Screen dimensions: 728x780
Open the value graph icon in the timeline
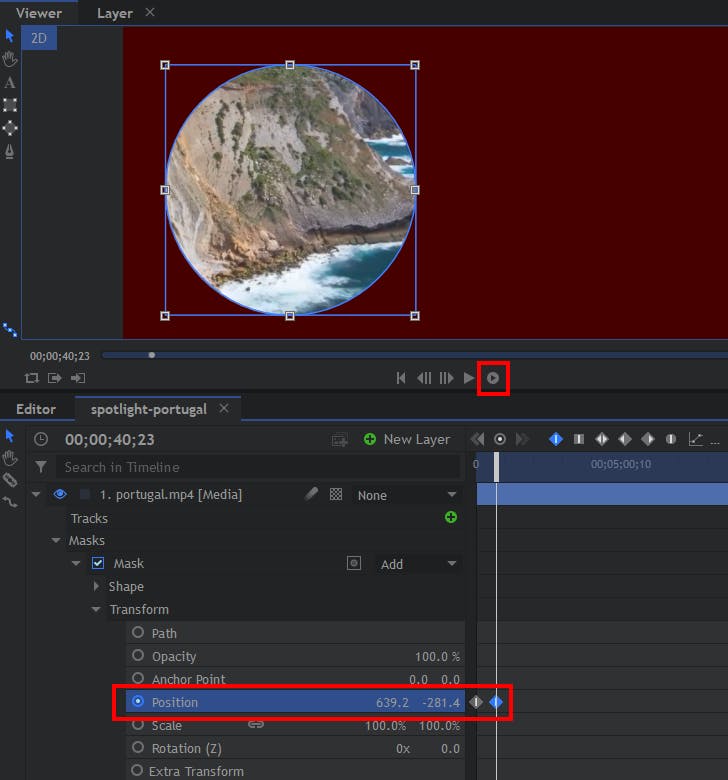pyautogui.click(x=696, y=439)
